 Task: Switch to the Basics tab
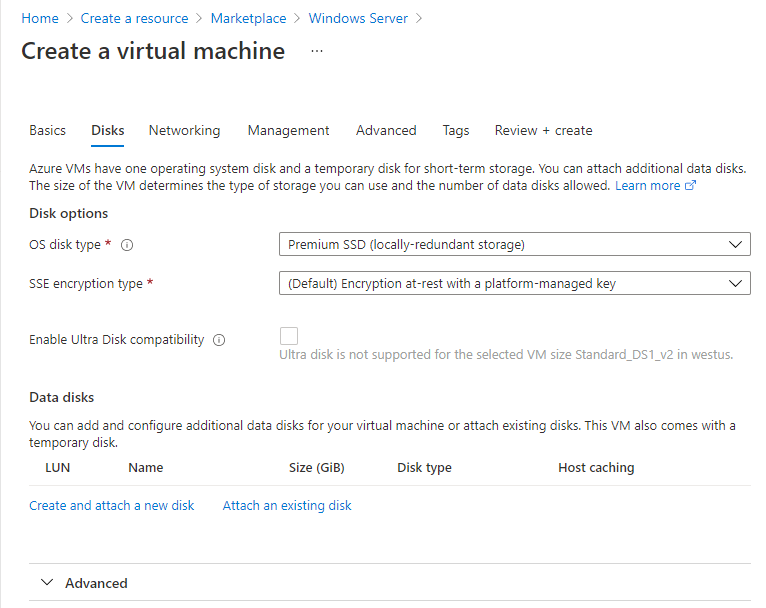[x=47, y=130]
